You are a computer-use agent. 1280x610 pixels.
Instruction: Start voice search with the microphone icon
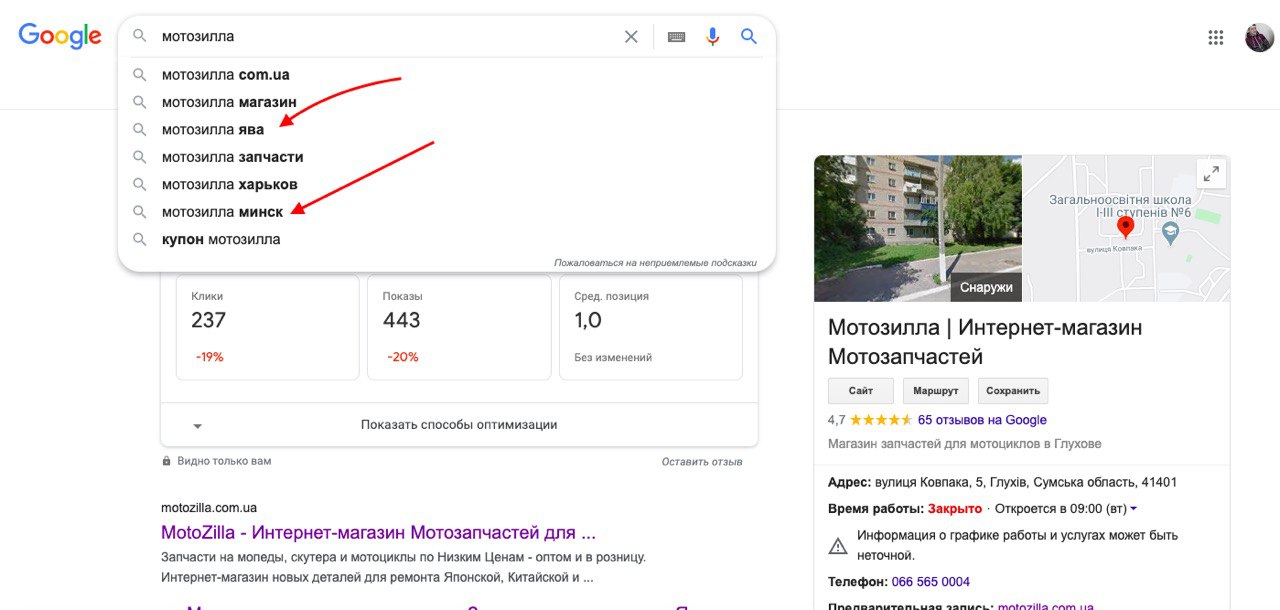coord(713,37)
